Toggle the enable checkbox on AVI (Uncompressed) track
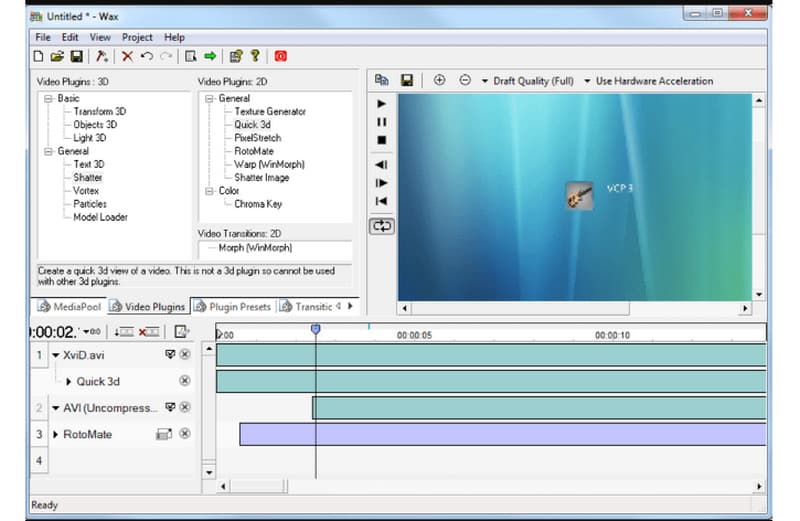 (170, 408)
